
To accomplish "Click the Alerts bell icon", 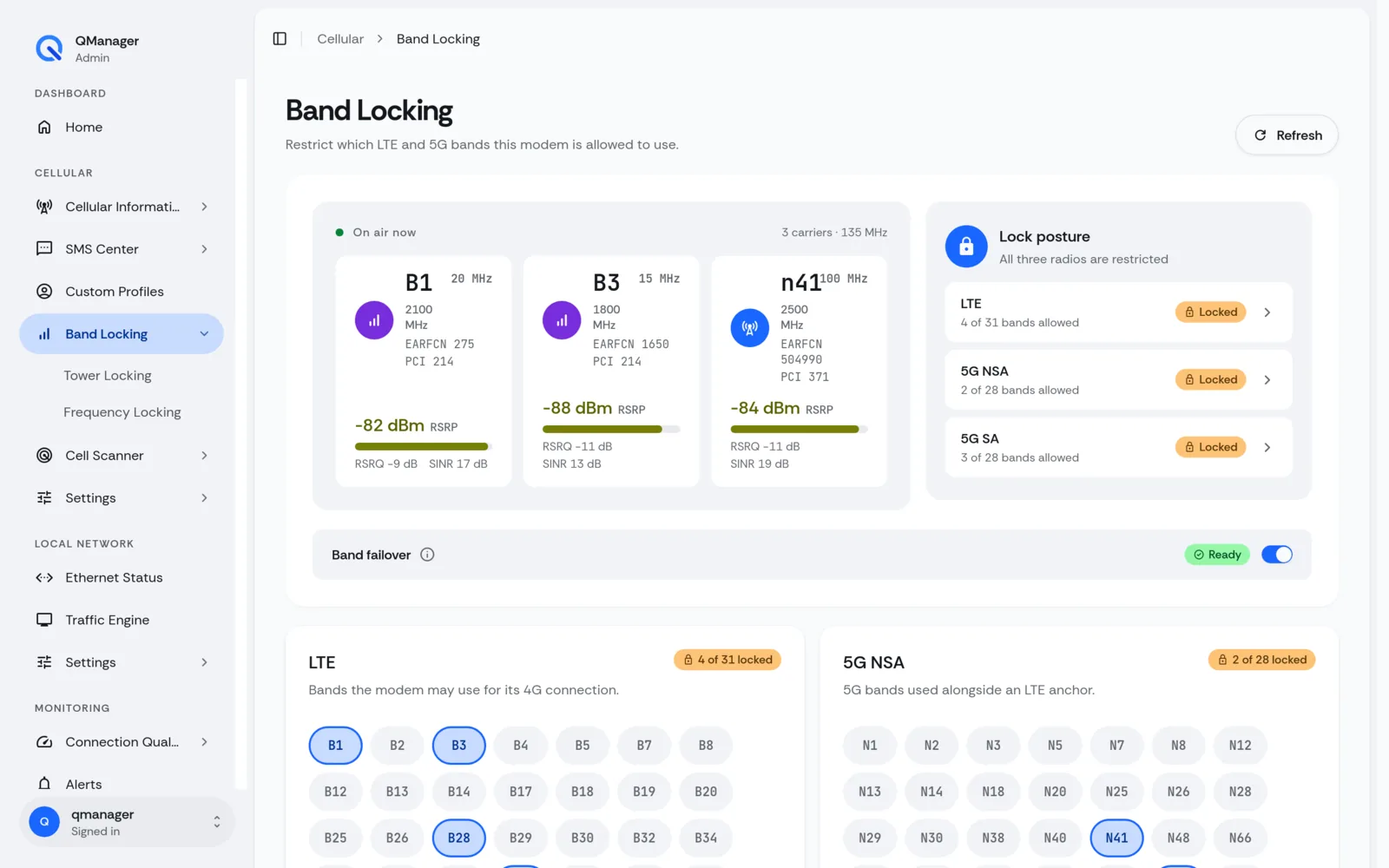I will pyautogui.click(x=44, y=784).
